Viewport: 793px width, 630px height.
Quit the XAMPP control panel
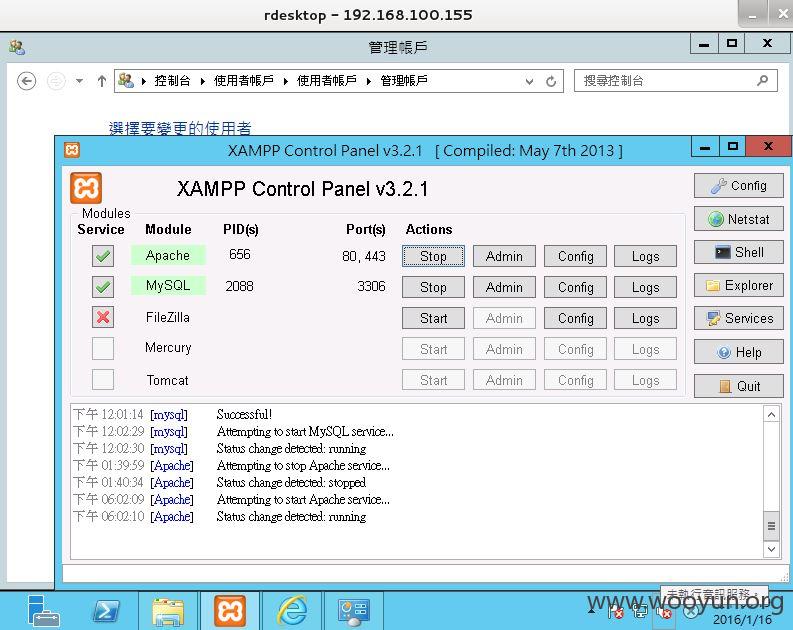point(738,386)
